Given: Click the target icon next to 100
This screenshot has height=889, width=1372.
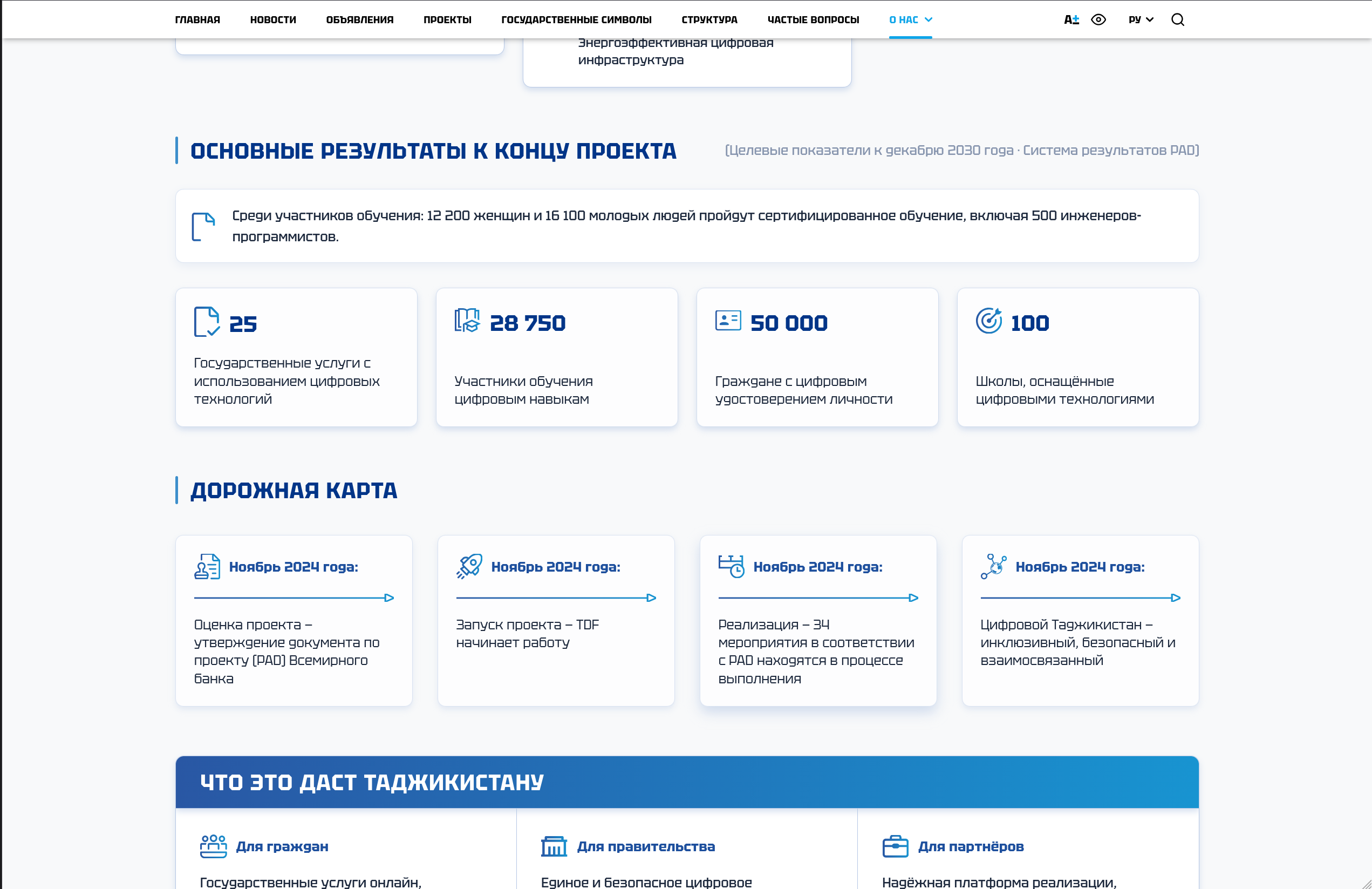Looking at the screenshot, I should 988,320.
